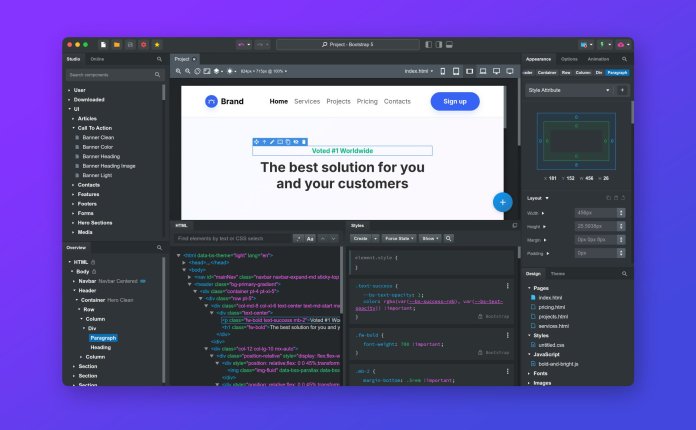Click the Sign up button in preview
This screenshot has width=696, height=430.
455,102
